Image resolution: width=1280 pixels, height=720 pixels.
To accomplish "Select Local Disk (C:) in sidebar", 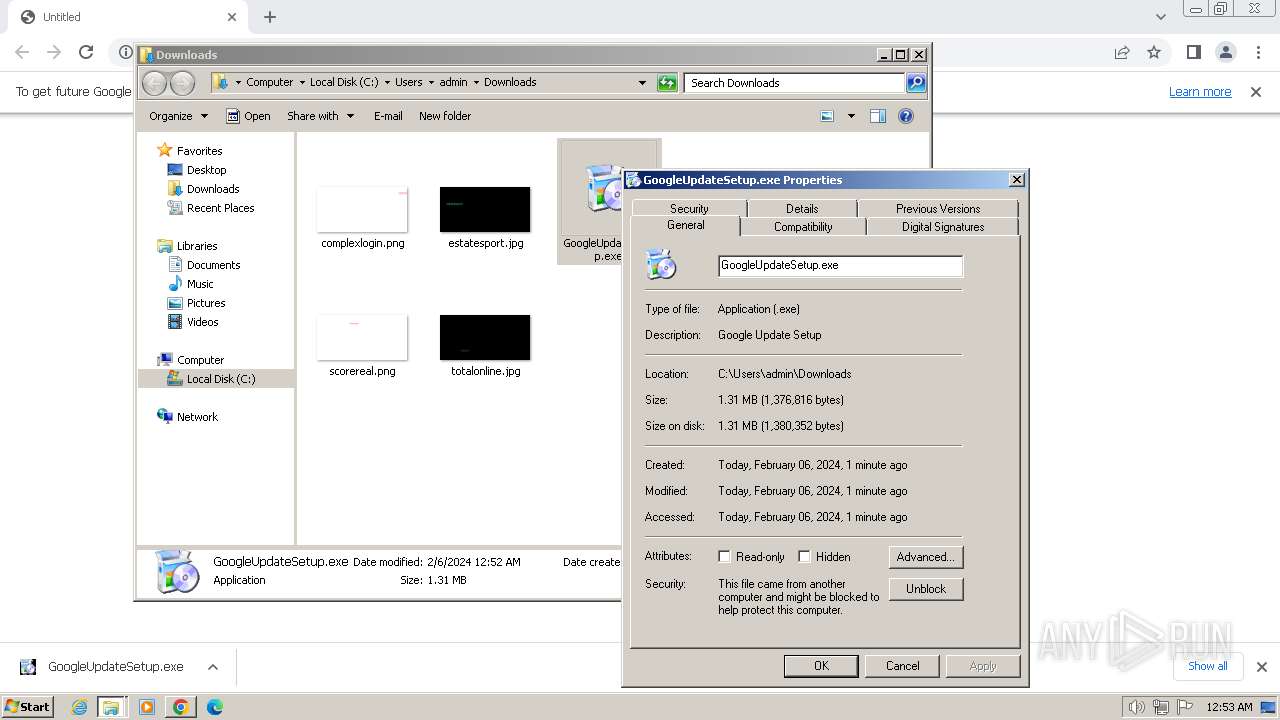I will 220,379.
